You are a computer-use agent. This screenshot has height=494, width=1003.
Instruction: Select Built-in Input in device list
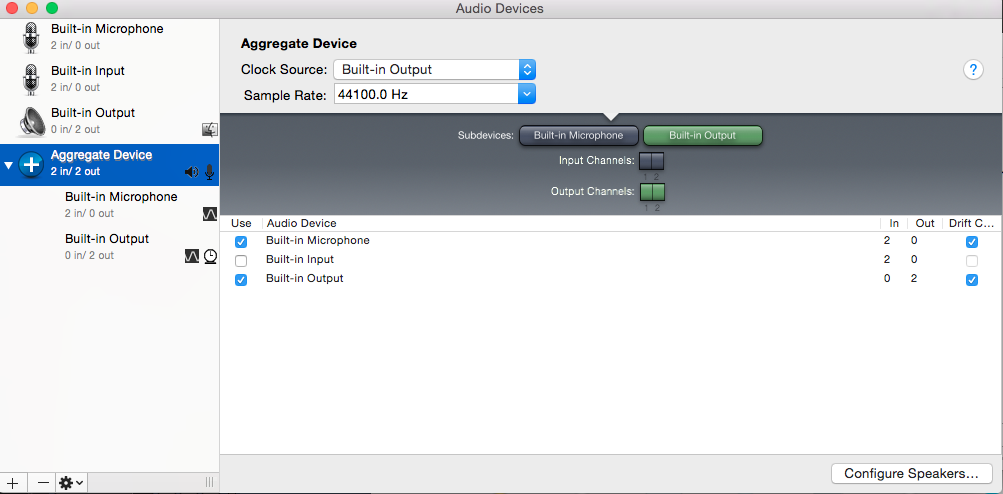(x=109, y=79)
